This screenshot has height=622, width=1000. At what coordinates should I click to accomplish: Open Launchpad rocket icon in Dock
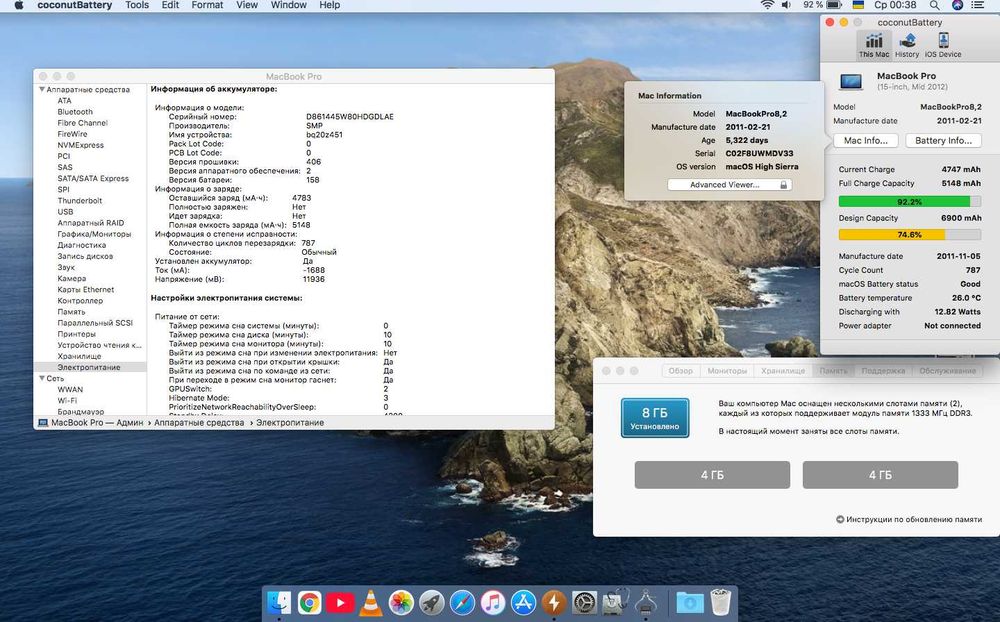click(x=432, y=602)
